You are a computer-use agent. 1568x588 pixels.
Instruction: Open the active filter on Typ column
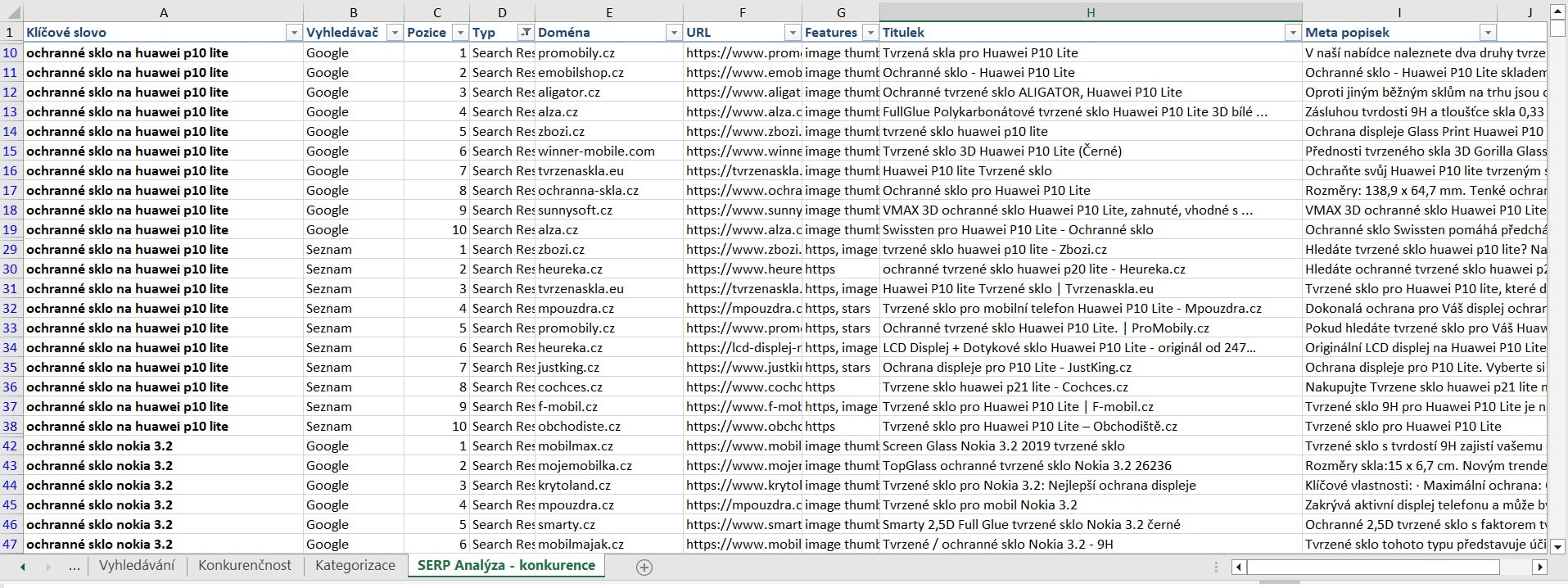point(526,33)
